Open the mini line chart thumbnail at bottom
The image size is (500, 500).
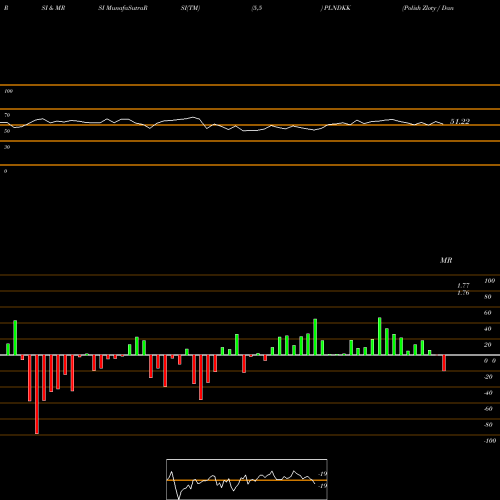247,479
